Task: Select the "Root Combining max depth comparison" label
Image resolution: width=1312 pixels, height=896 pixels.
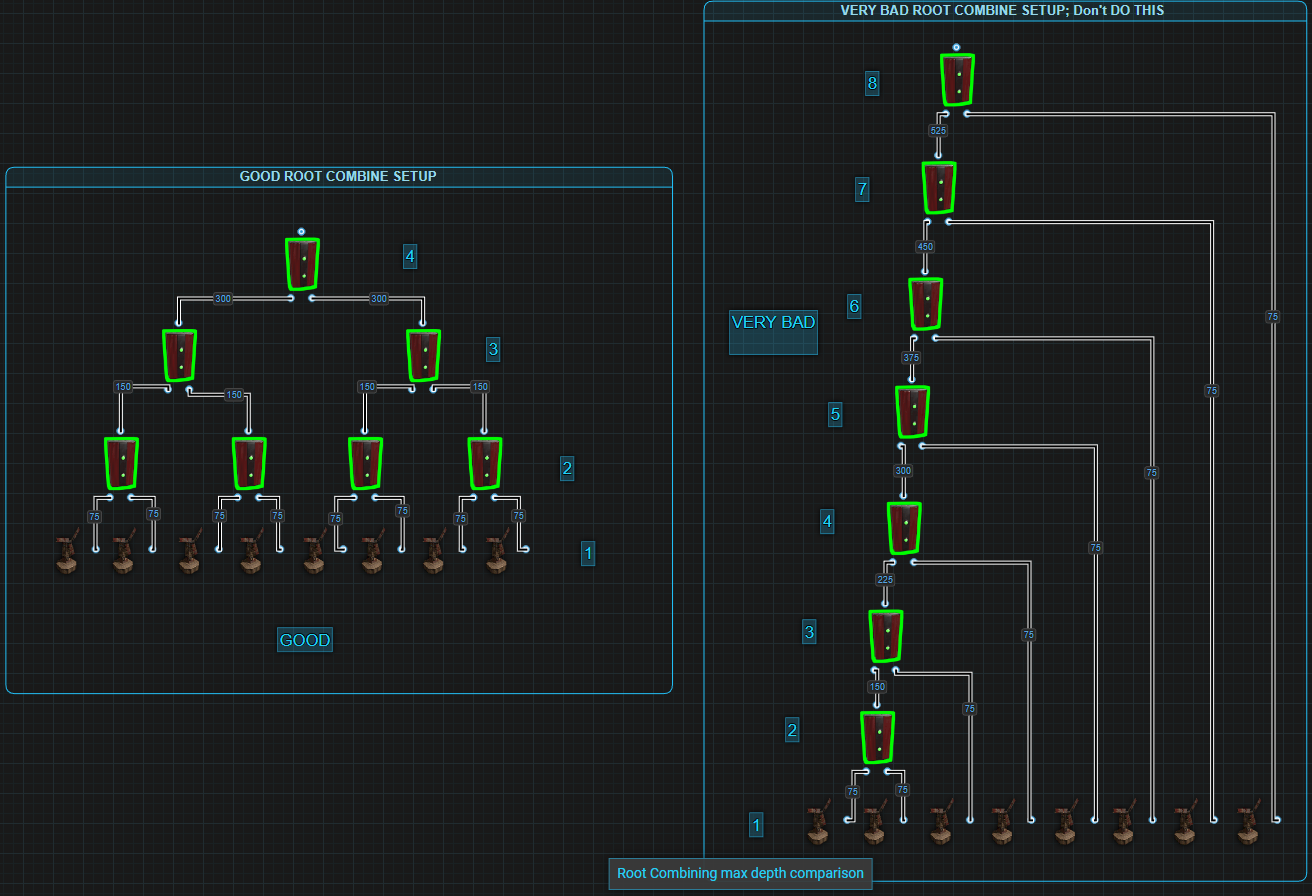Action: (740, 873)
